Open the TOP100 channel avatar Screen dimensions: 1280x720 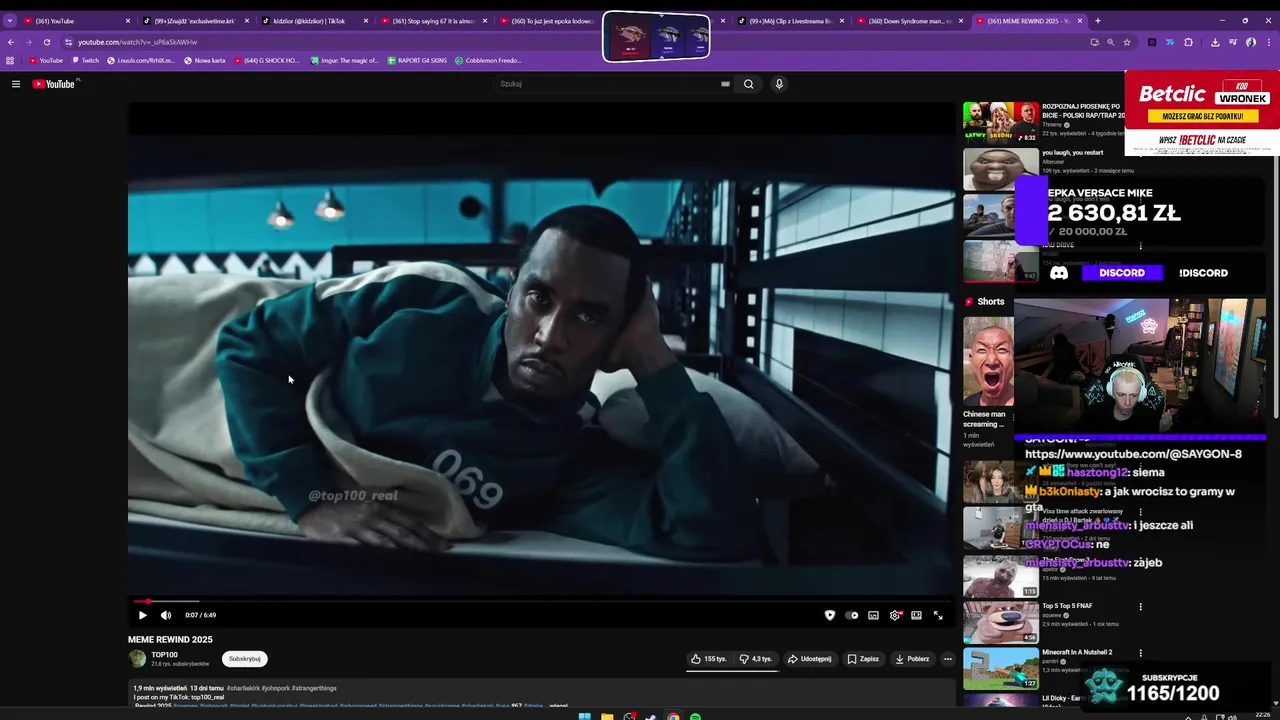[137, 658]
